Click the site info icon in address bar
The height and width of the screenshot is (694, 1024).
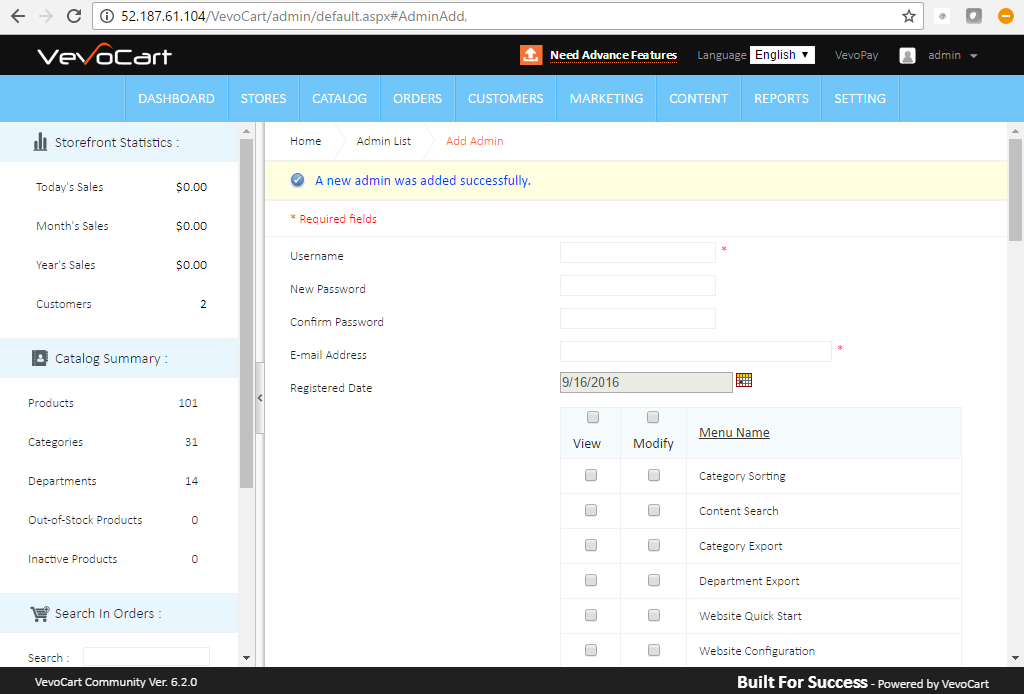point(108,17)
